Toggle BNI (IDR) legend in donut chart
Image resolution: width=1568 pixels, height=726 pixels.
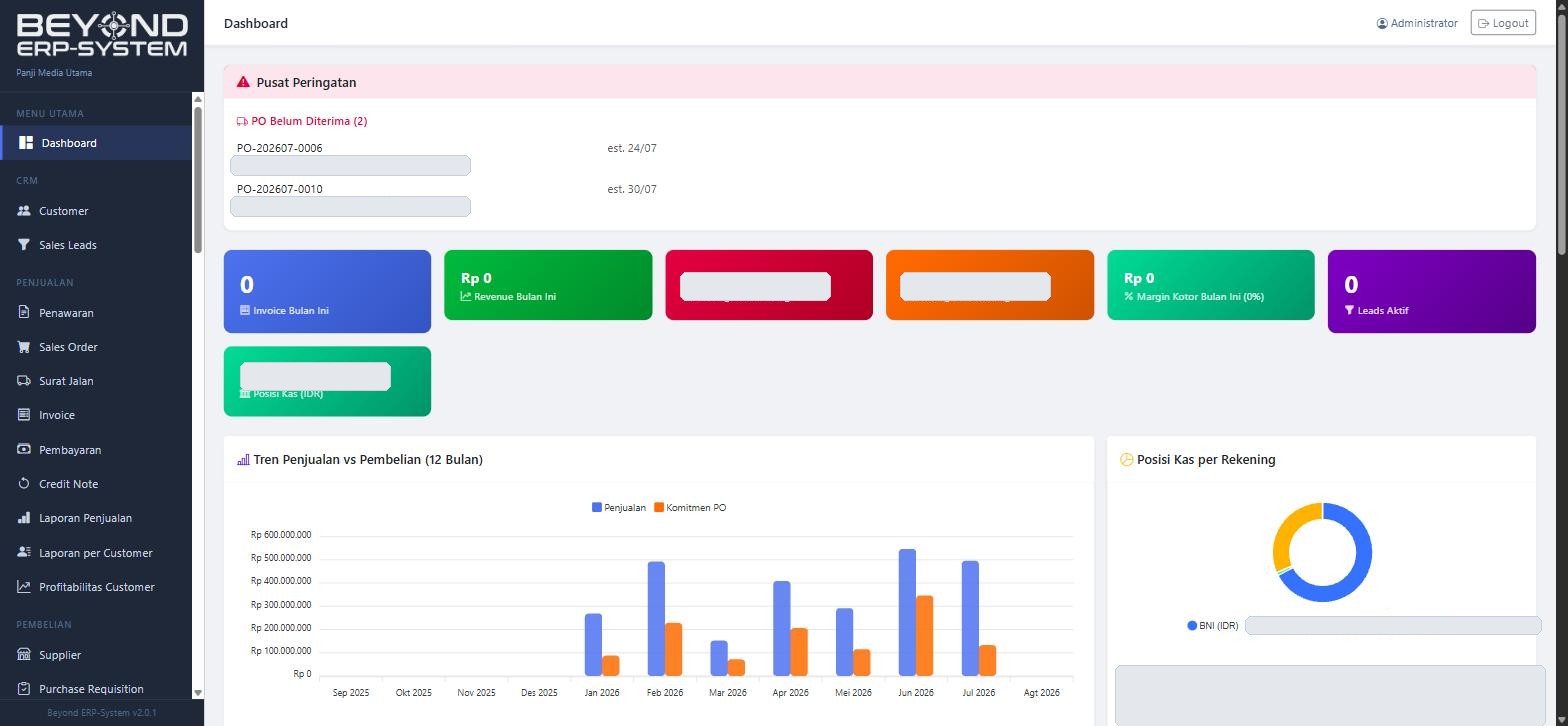pyautogui.click(x=1213, y=626)
